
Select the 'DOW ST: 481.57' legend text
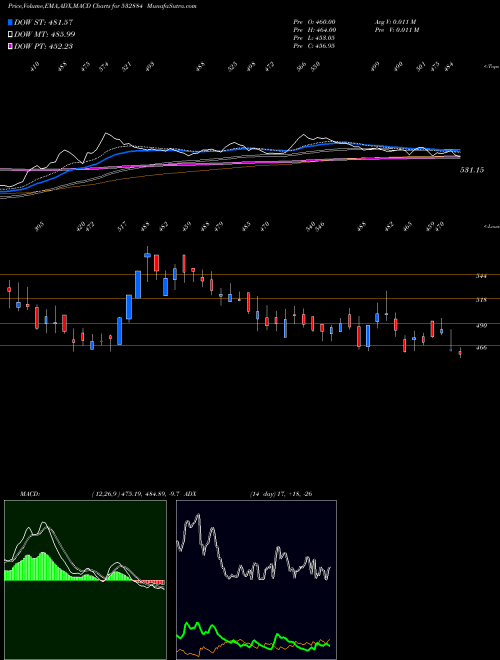(44, 22)
